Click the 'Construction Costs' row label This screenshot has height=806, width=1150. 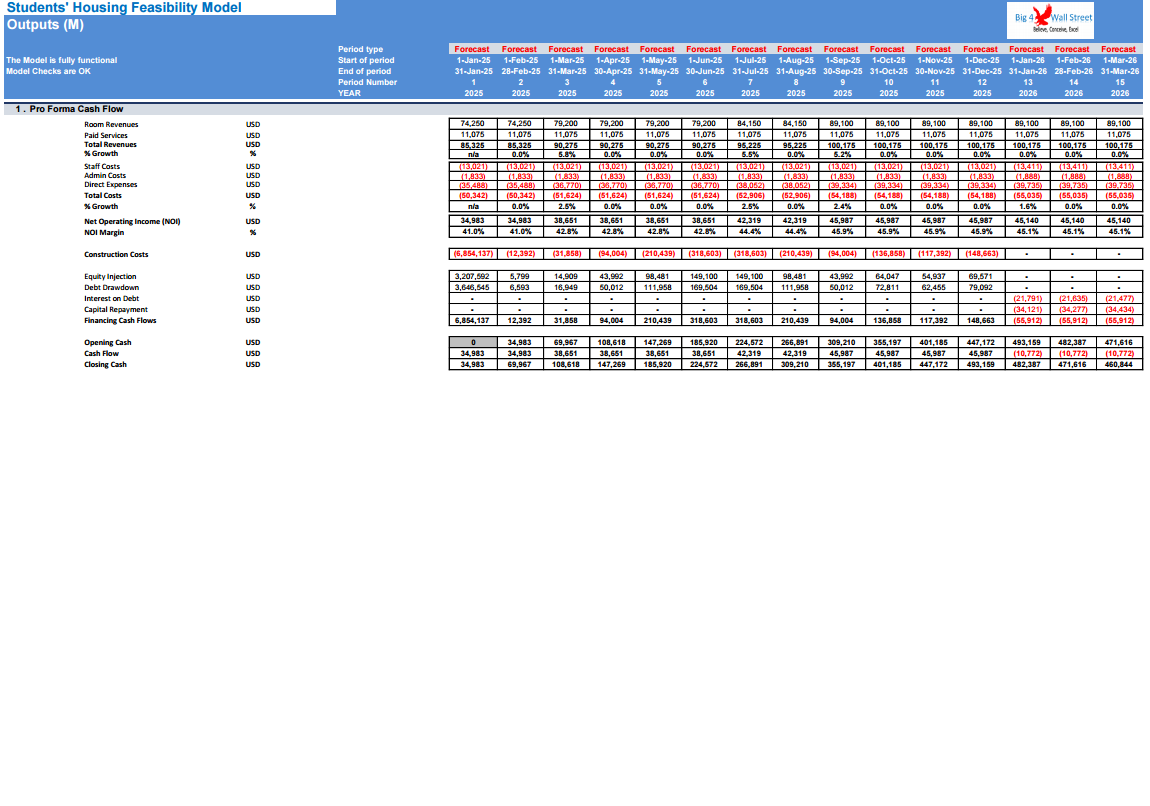click(x=116, y=254)
